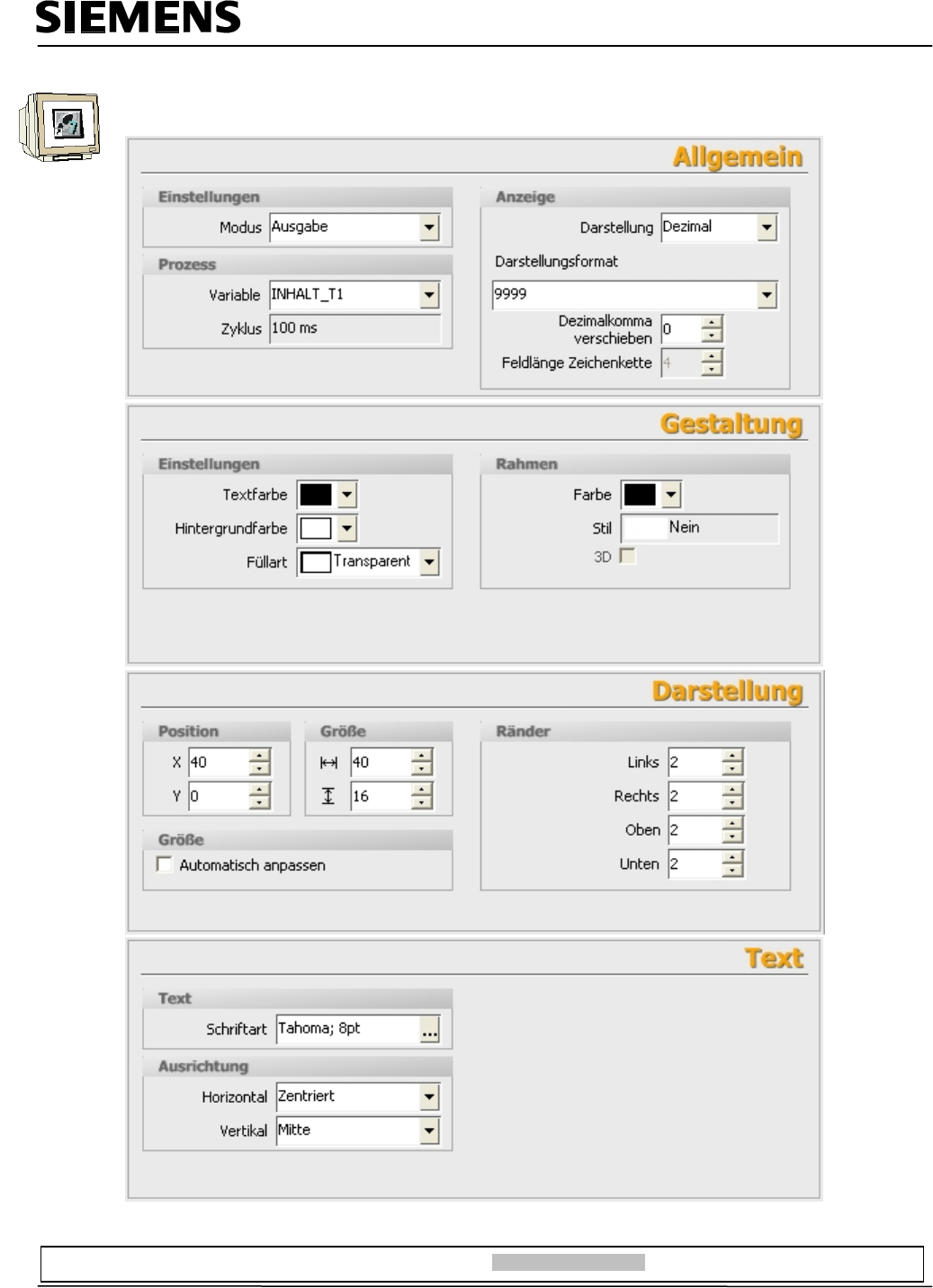The width and height of the screenshot is (933, 1288).
Task: Increase the Dezimalkomma verschieben value
Action: tap(712, 323)
